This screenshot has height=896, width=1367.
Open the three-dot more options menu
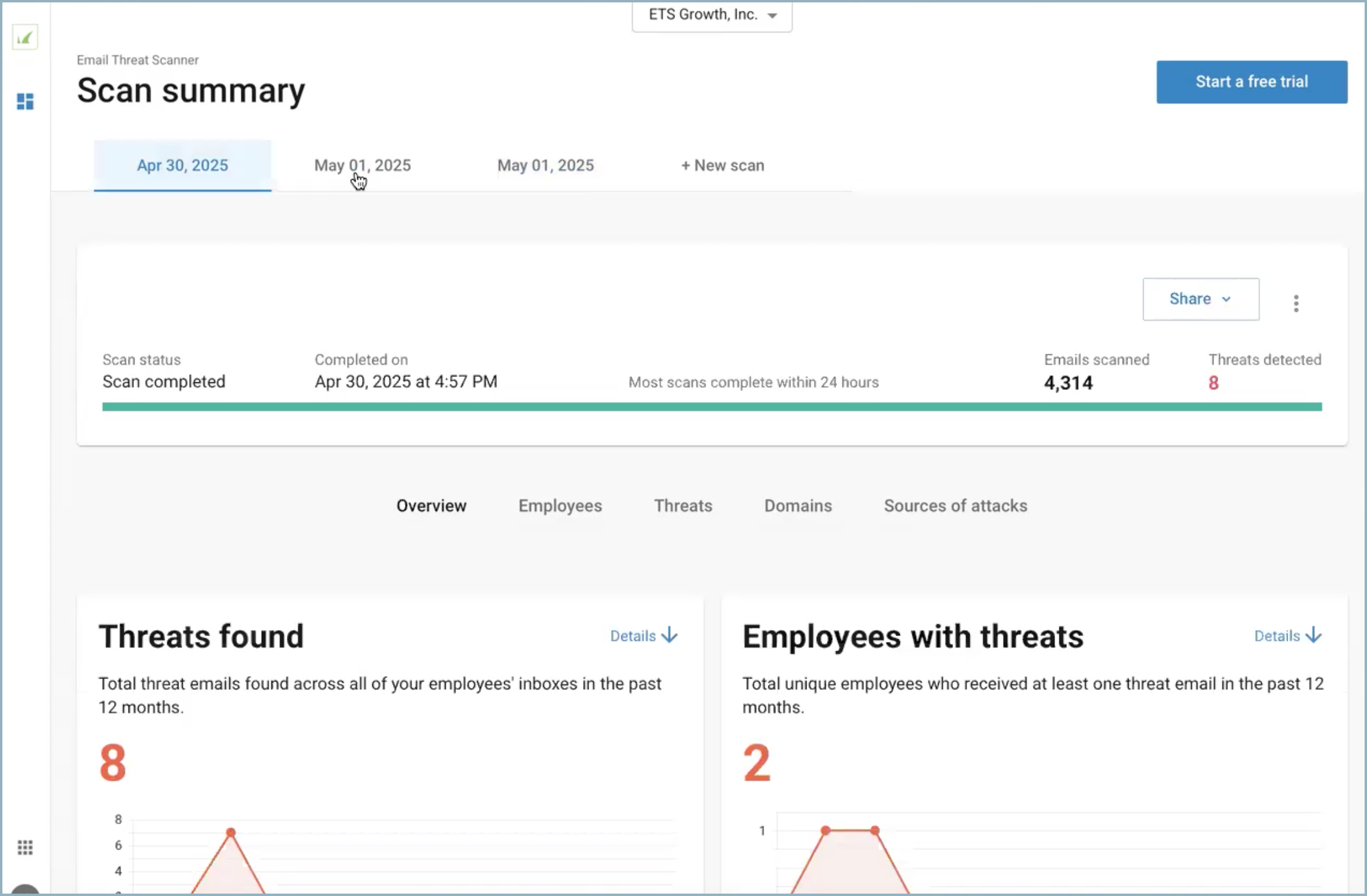pyautogui.click(x=1296, y=303)
